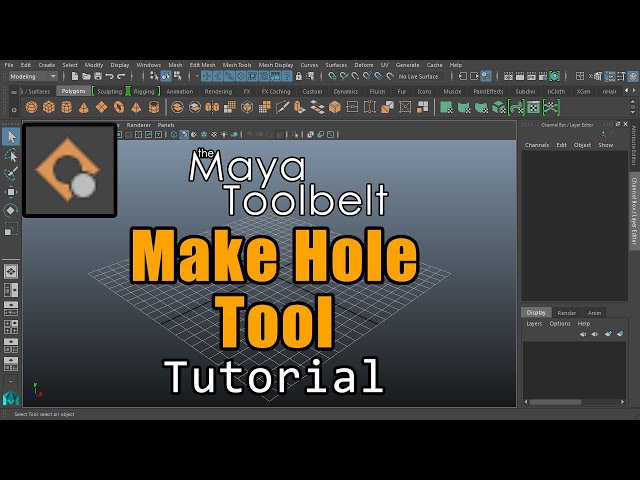Activate the Paint Selection tool

[11, 173]
